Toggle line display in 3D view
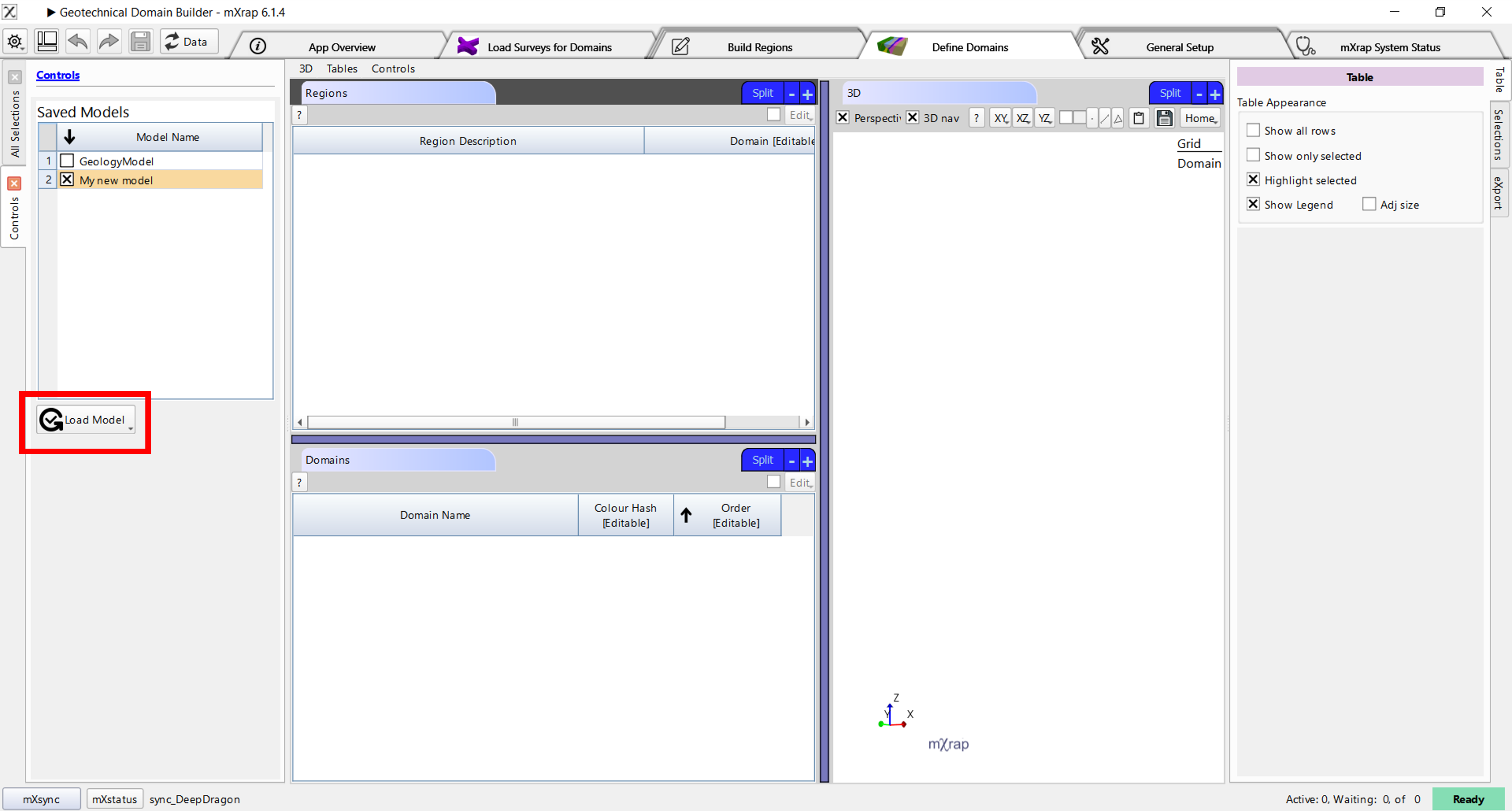Viewport: 1512px width, 811px height. coord(1105,118)
